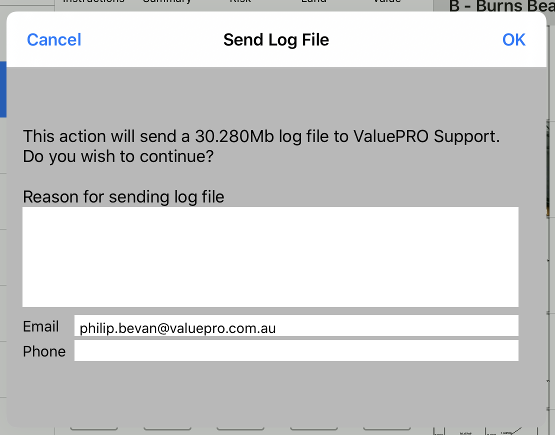Click the Email label
This screenshot has height=435, width=555.
point(41,326)
